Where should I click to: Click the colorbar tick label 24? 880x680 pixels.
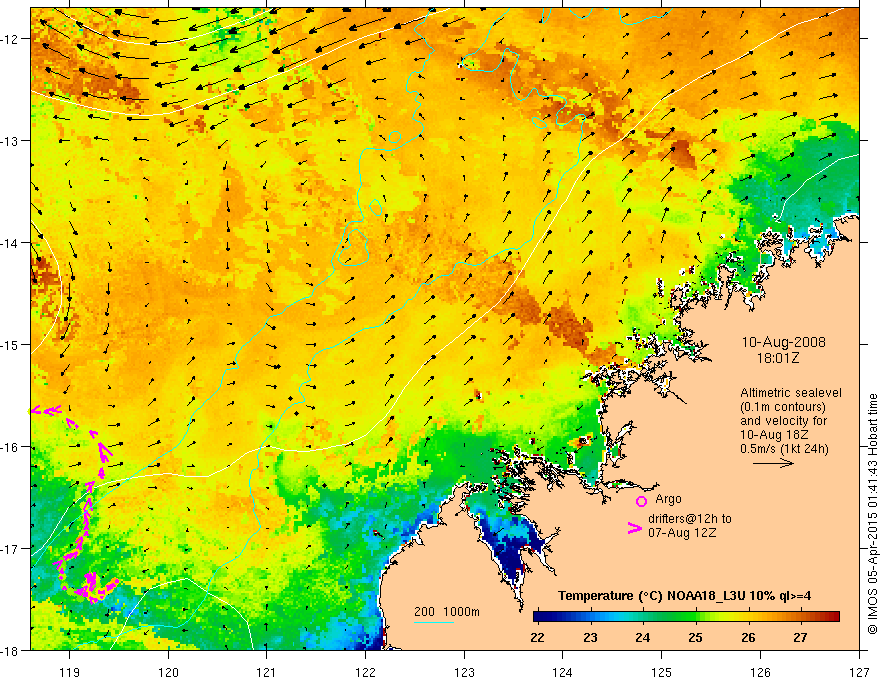point(643,638)
